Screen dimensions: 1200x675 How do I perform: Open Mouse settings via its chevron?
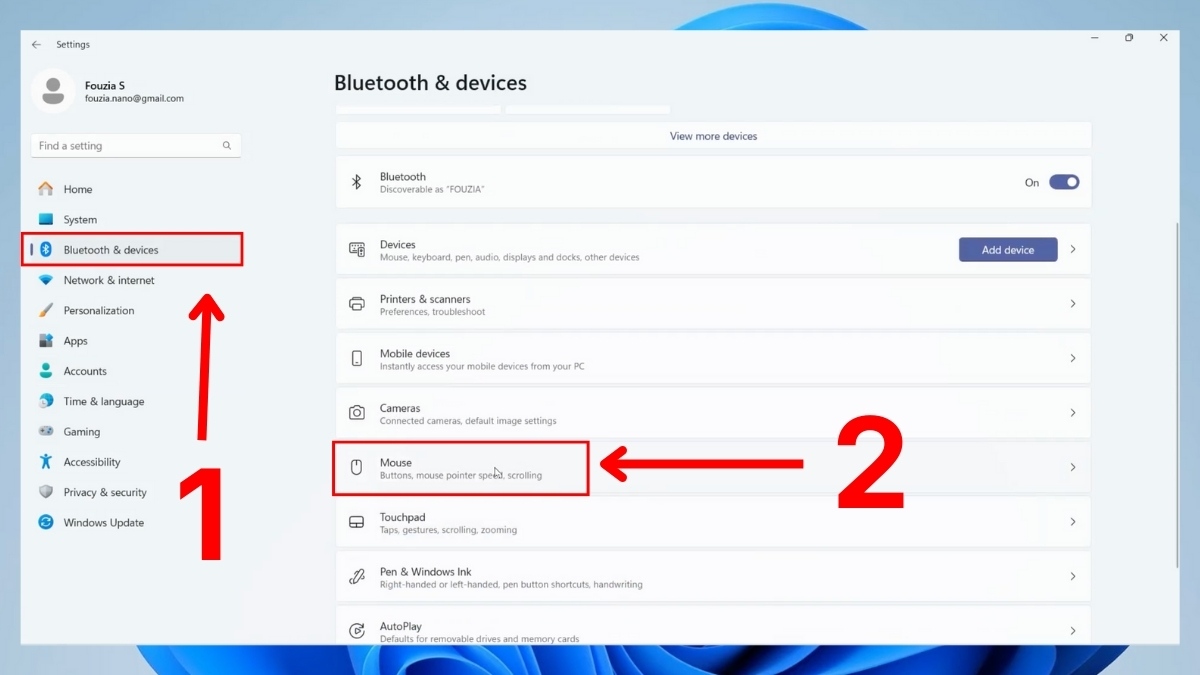(1073, 467)
